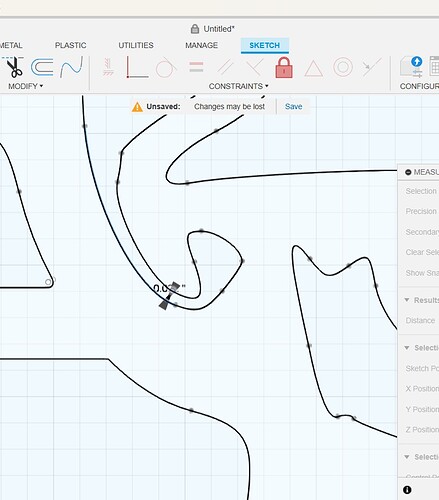Apply the Equal constraint icon
439x500 pixels.
(x=196, y=67)
